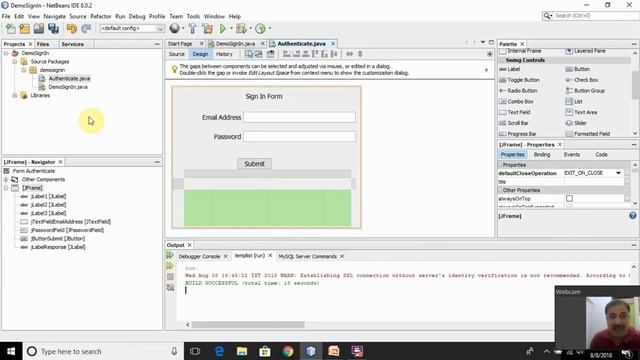Collapse the demosignin package node
The width and height of the screenshot is (640, 360).
click(24, 70)
